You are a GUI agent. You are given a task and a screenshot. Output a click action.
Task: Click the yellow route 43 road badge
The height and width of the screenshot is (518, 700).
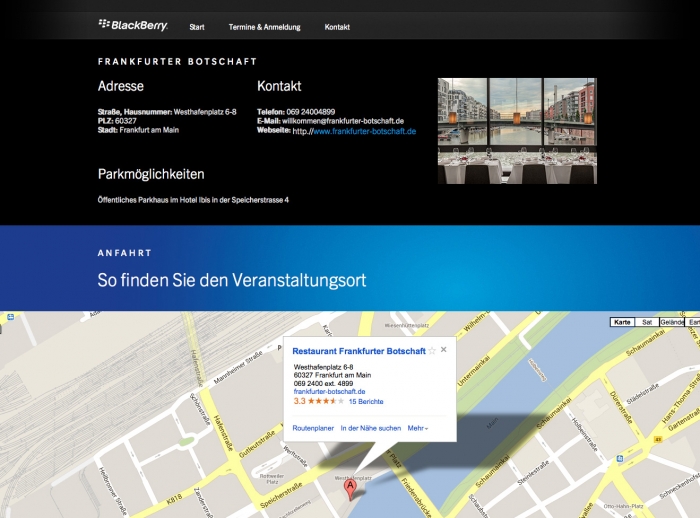(658, 439)
